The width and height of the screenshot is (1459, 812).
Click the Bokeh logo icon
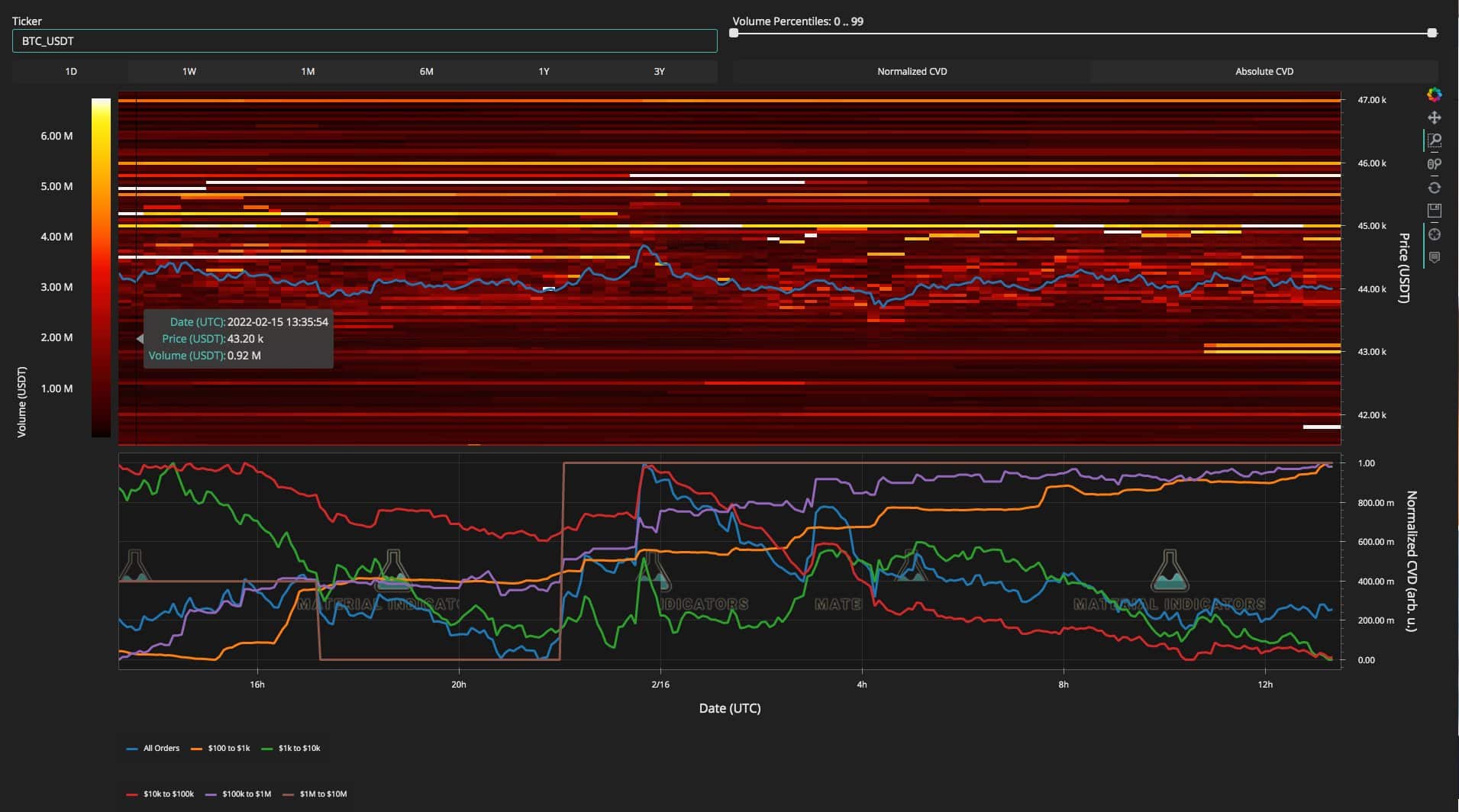click(x=1434, y=95)
